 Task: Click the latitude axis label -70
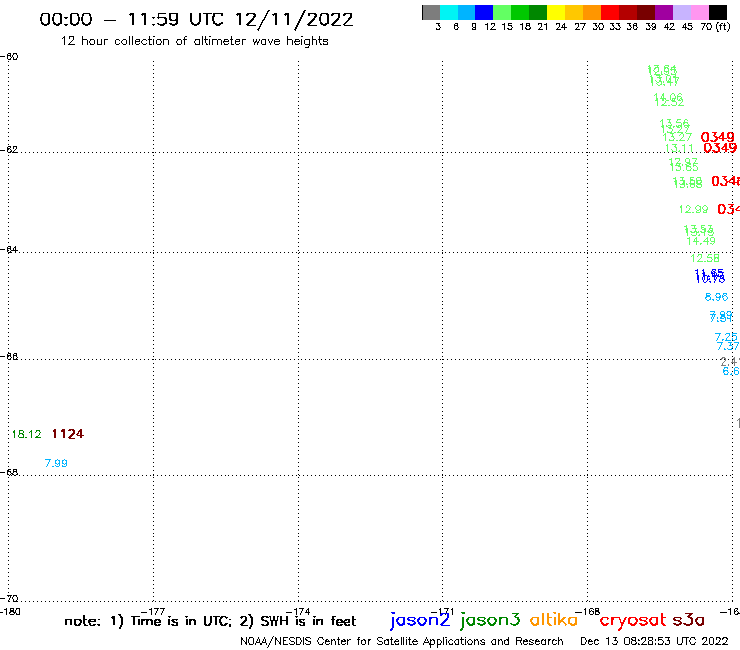tap(9, 598)
